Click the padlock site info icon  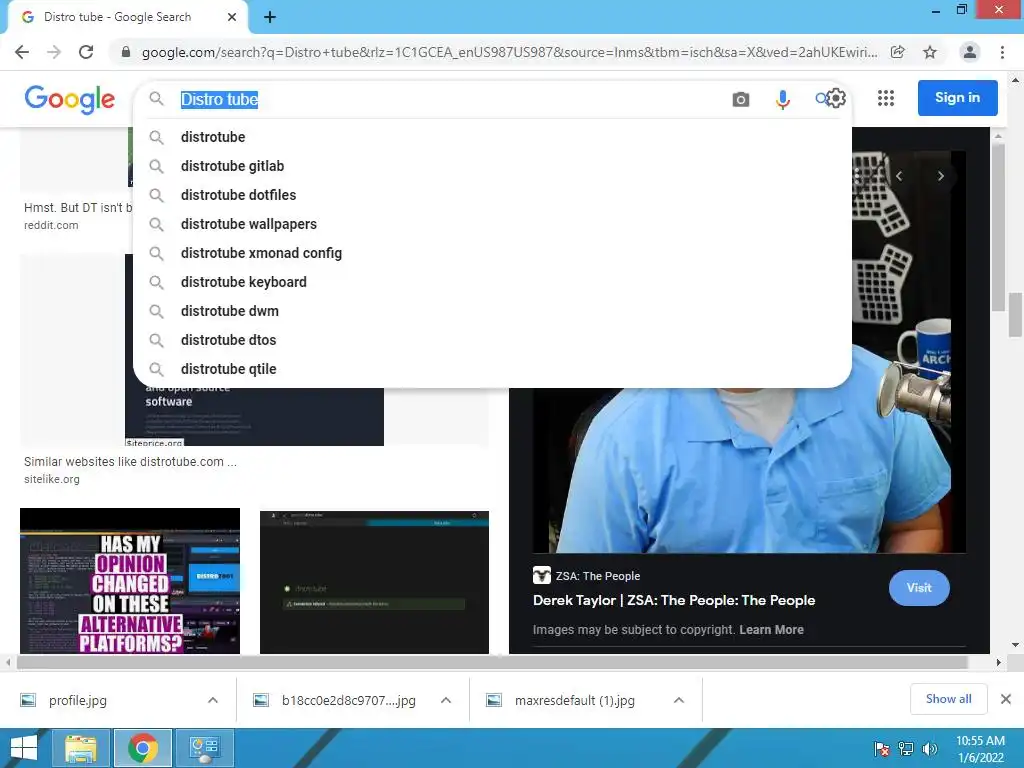pyautogui.click(x=126, y=52)
